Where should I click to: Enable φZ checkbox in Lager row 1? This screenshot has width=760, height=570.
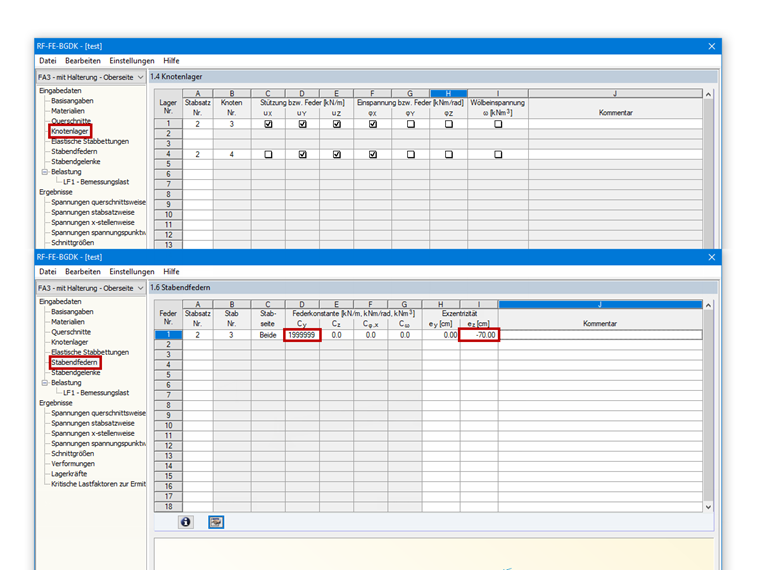449,124
